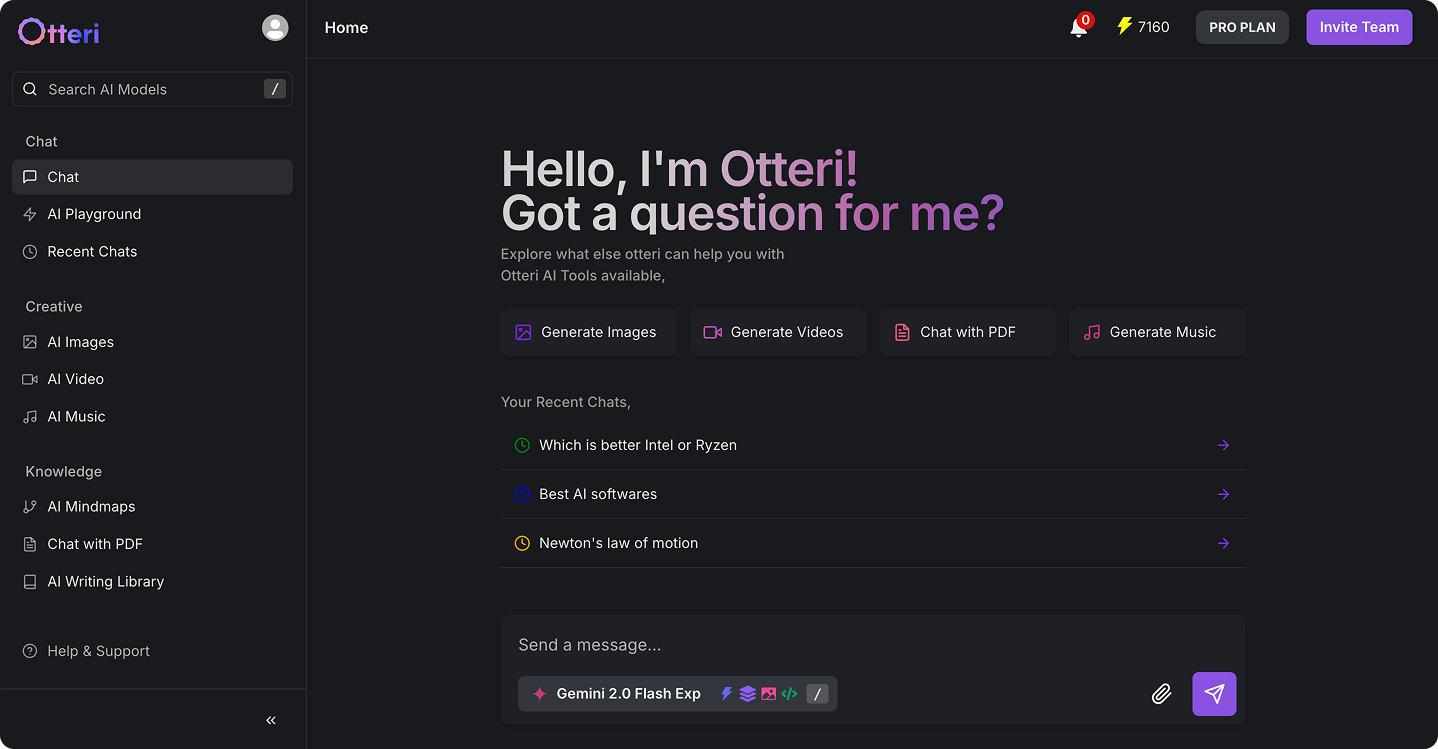Send a message with the send icon

(x=1214, y=693)
